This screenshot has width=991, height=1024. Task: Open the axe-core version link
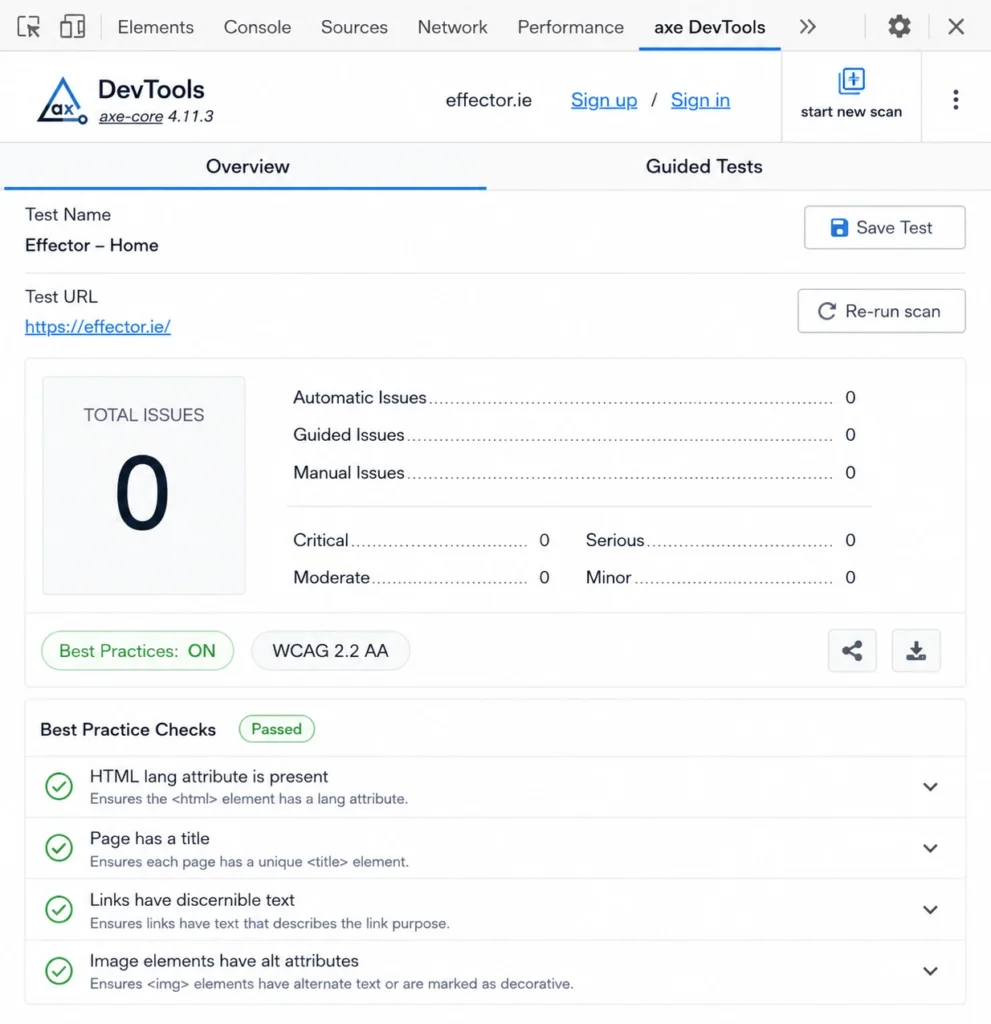click(x=131, y=116)
